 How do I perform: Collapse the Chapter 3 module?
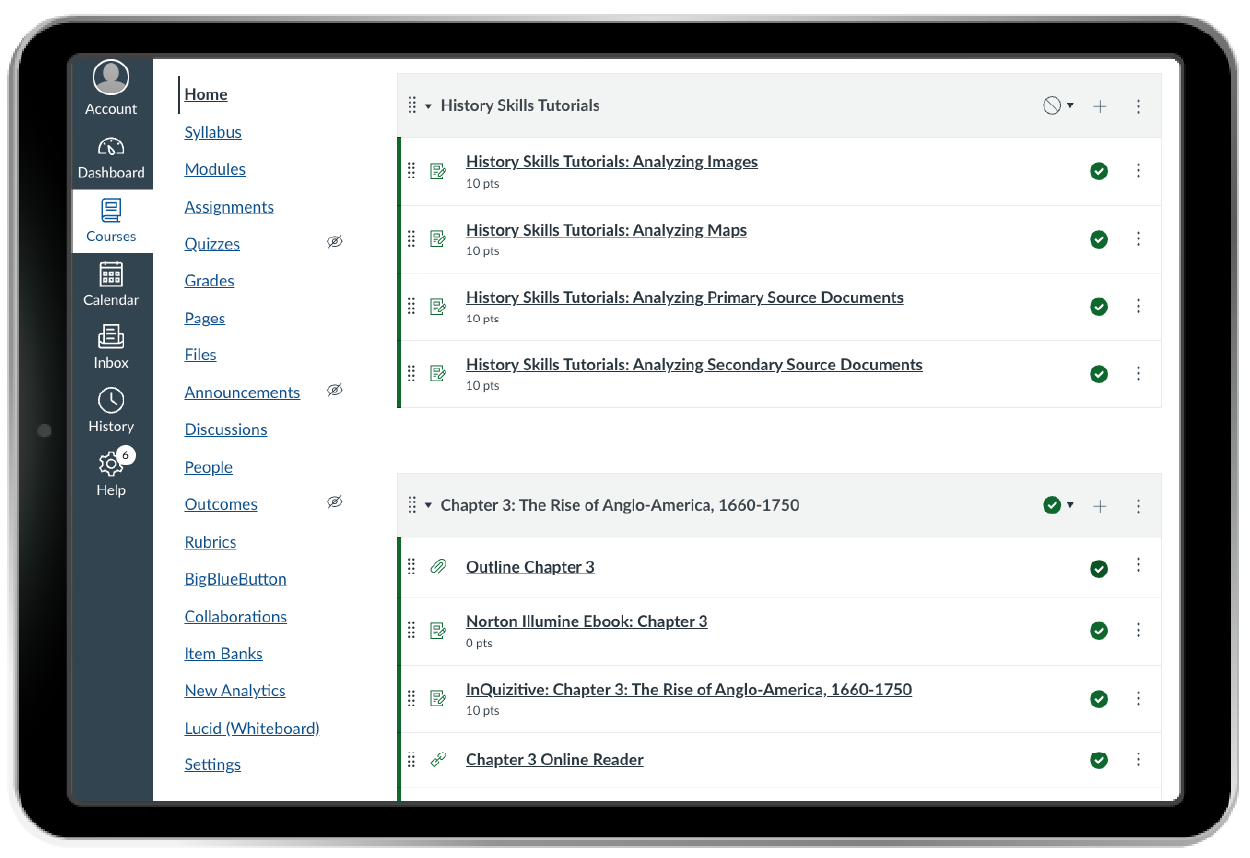pos(429,506)
